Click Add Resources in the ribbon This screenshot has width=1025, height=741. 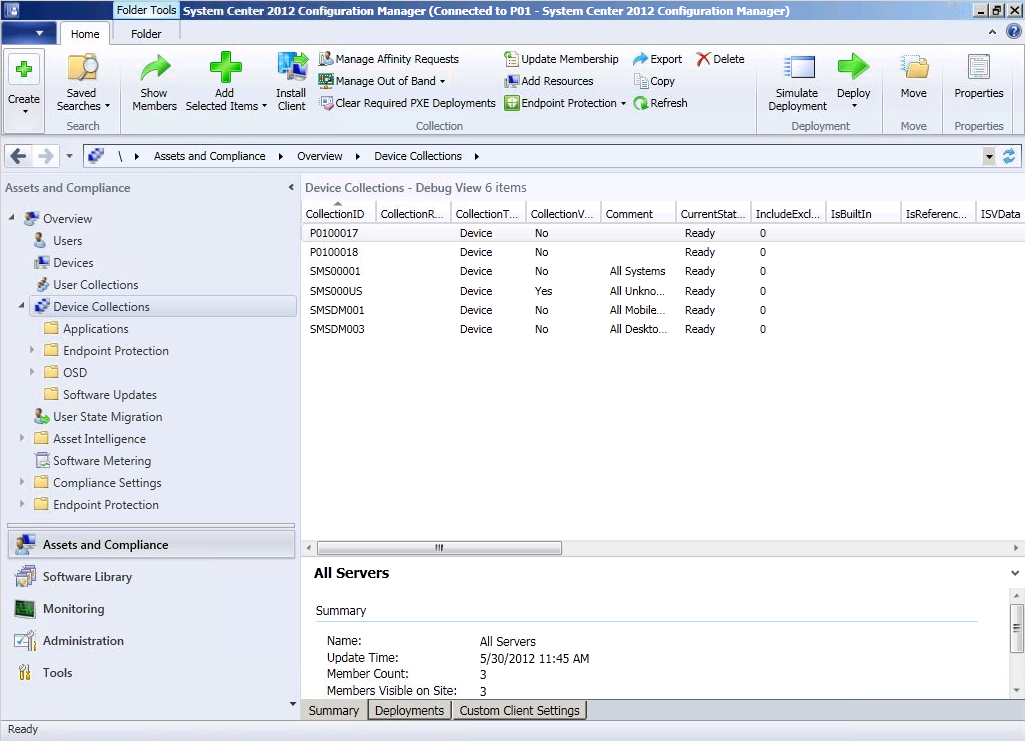coord(548,81)
